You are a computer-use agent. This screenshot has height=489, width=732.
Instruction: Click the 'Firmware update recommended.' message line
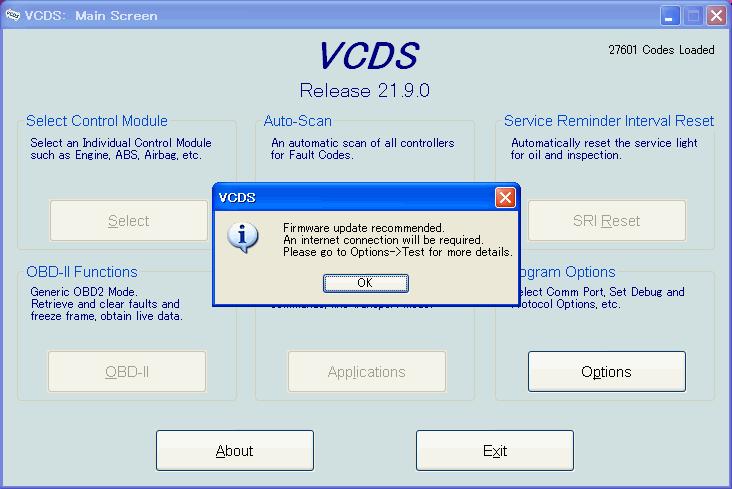[x=364, y=228]
